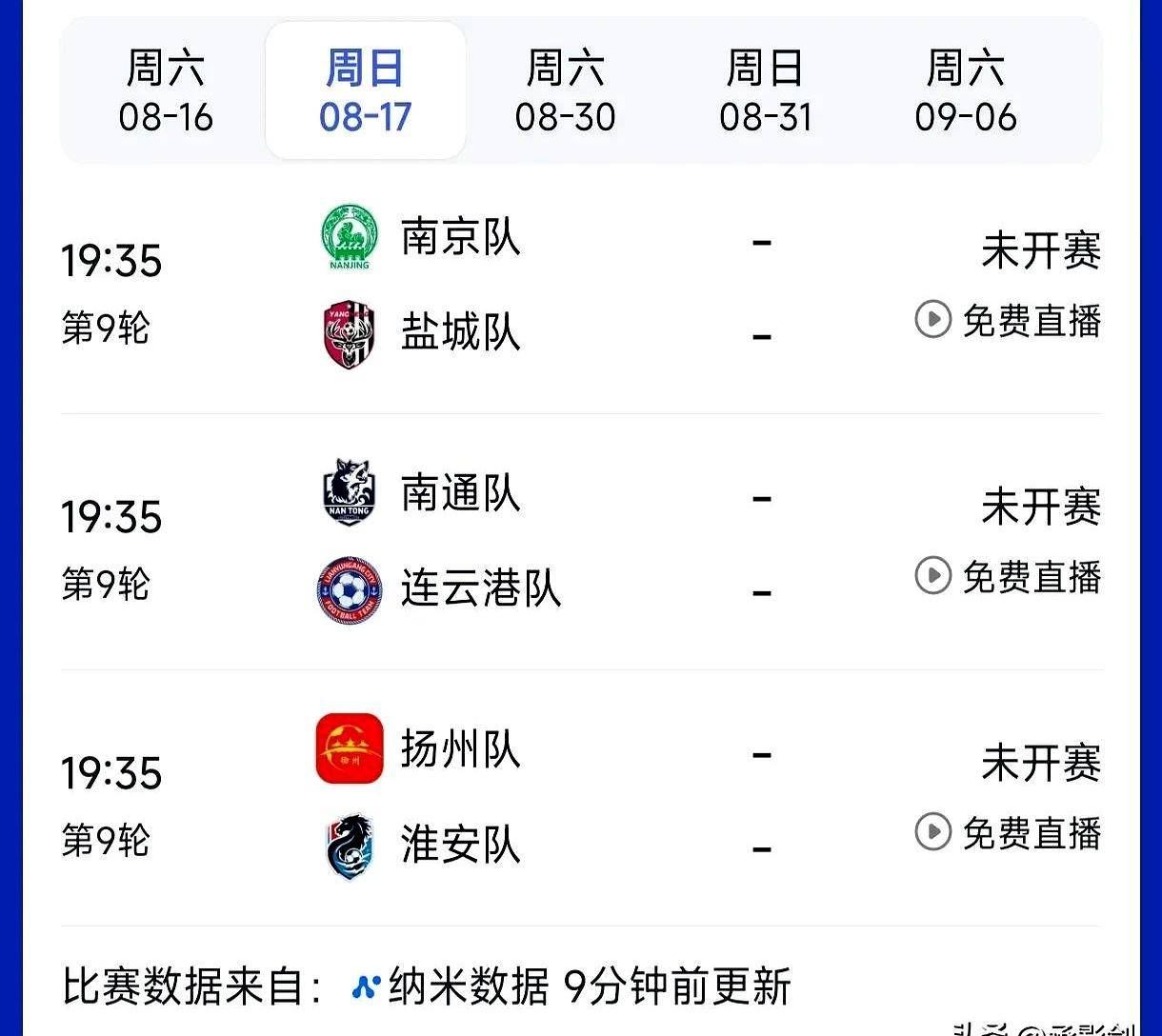Click 未开赛 status of Nantong match

click(x=1041, y=507)
